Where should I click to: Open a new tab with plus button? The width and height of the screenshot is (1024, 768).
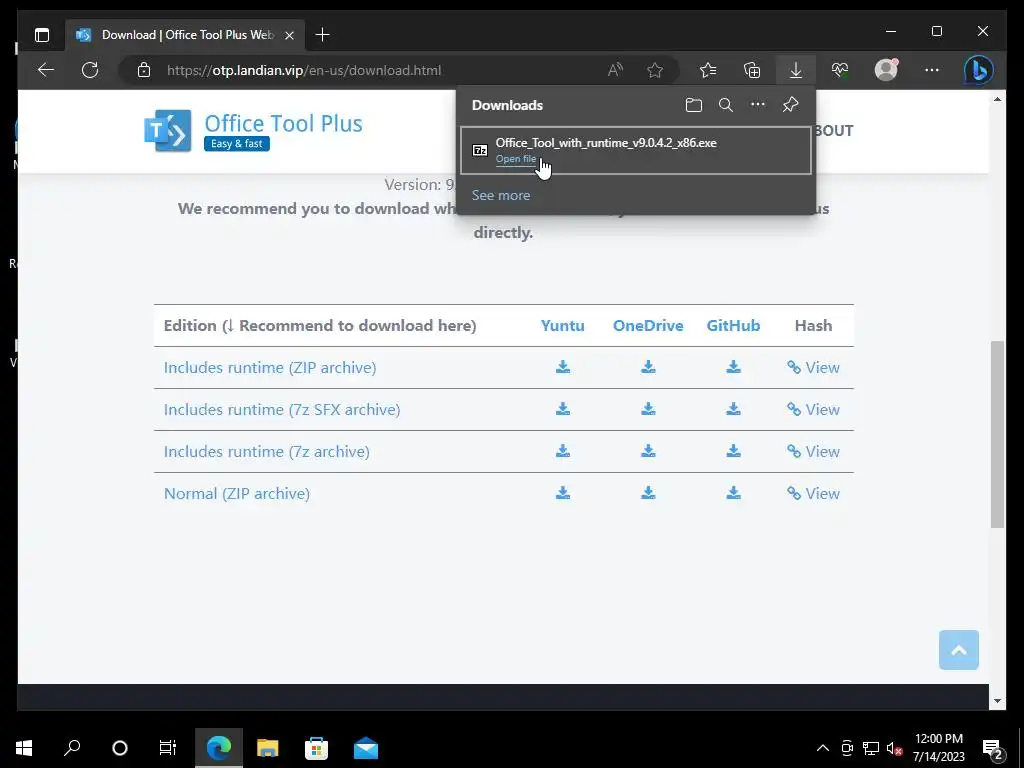pos(322,35)
